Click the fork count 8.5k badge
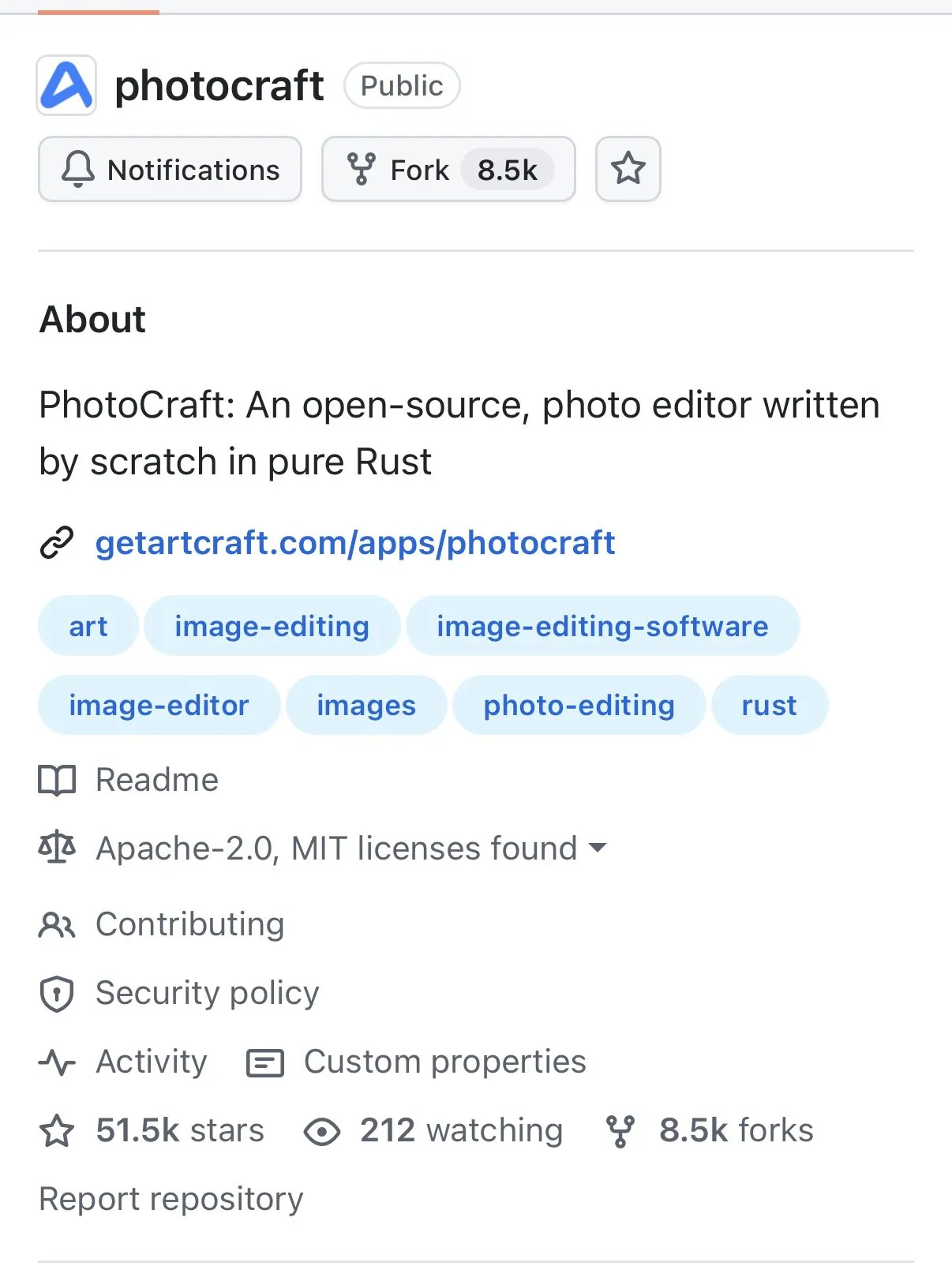 coord(508,170)
